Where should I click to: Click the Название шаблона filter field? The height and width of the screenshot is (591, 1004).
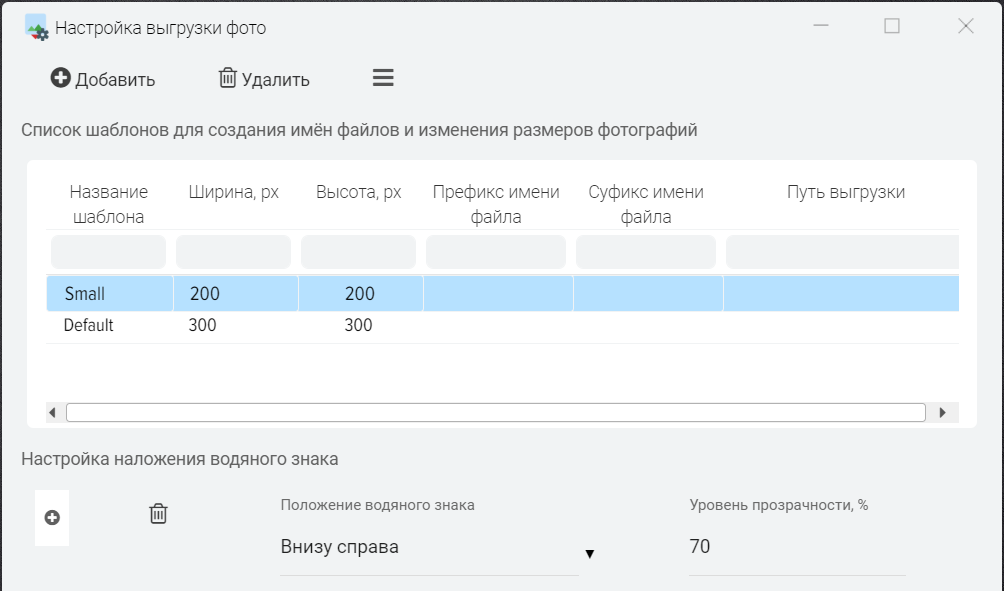(x=108, y=252)
